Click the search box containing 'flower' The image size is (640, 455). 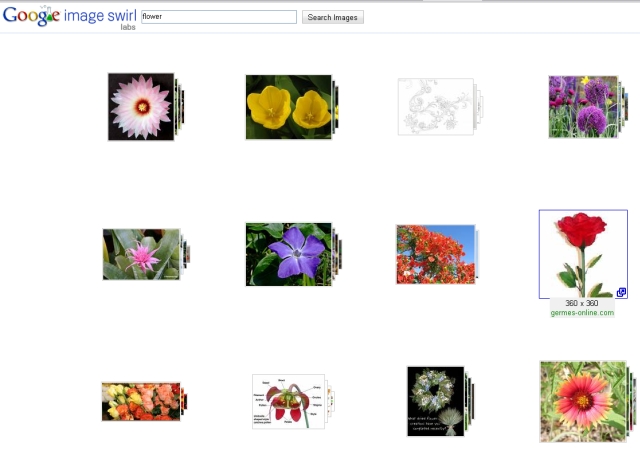pos(218,17)
